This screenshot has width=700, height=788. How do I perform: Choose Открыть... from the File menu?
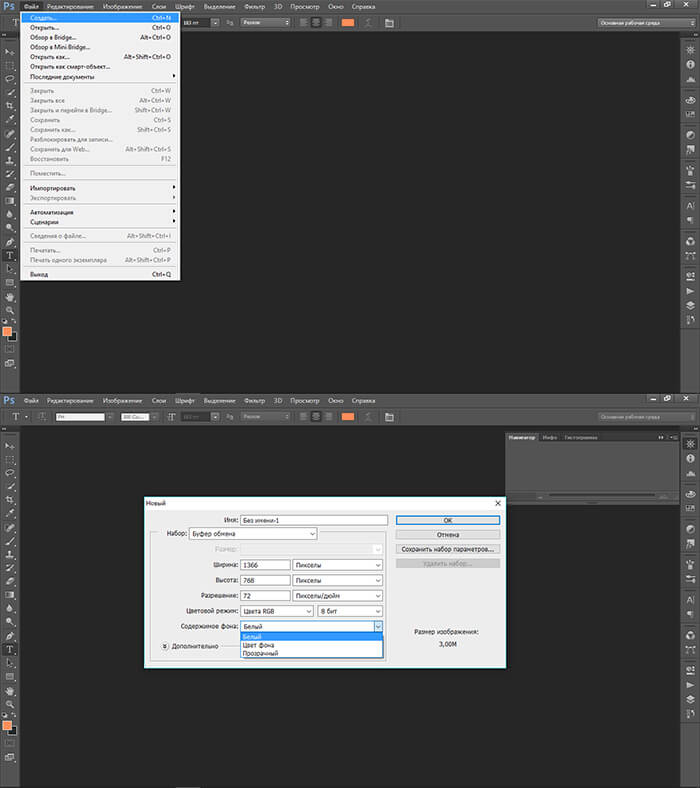(45, 27)
